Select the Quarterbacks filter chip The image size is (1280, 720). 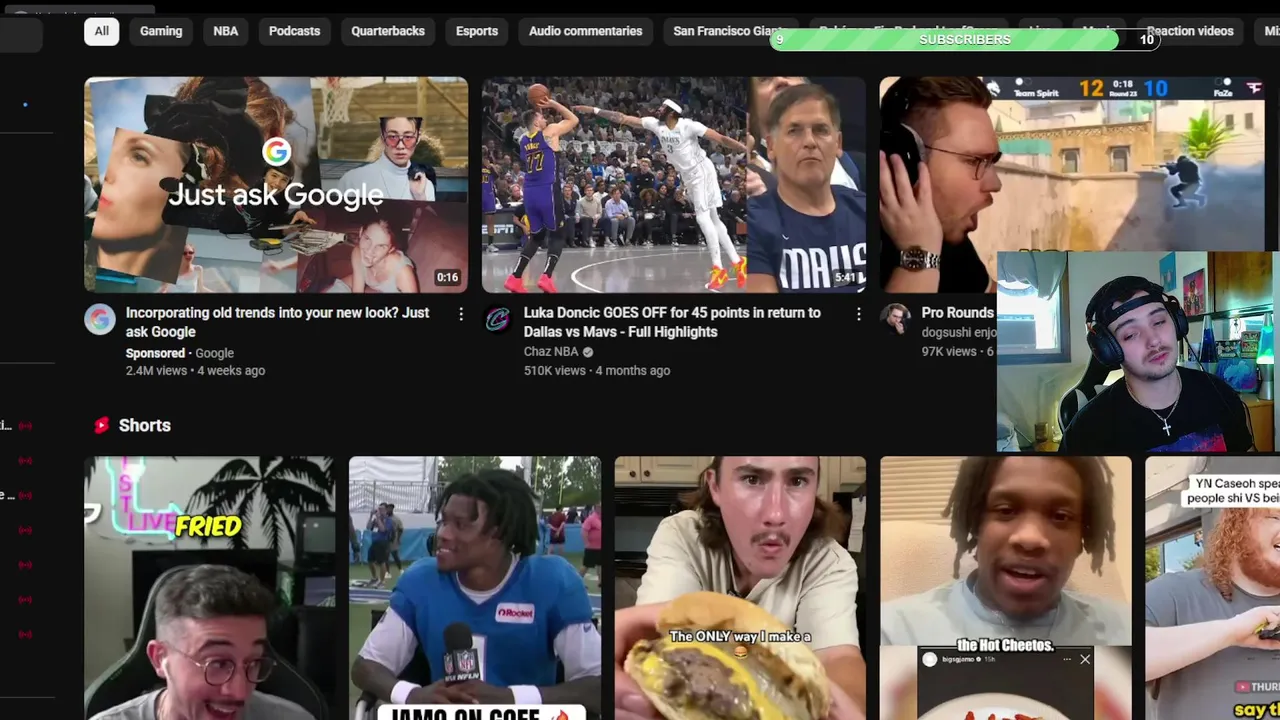[x=388, y=31]
